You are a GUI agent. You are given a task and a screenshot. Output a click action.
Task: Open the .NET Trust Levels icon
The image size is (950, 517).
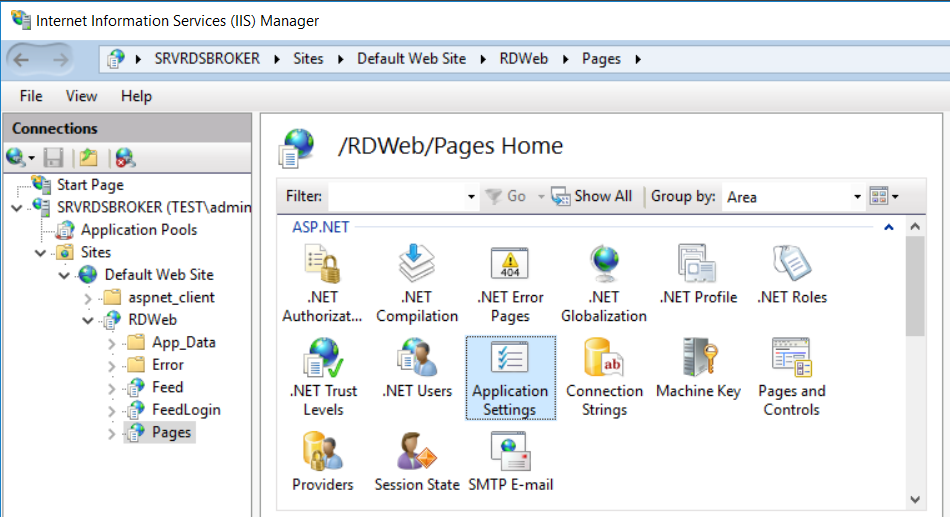click(322, 378)
